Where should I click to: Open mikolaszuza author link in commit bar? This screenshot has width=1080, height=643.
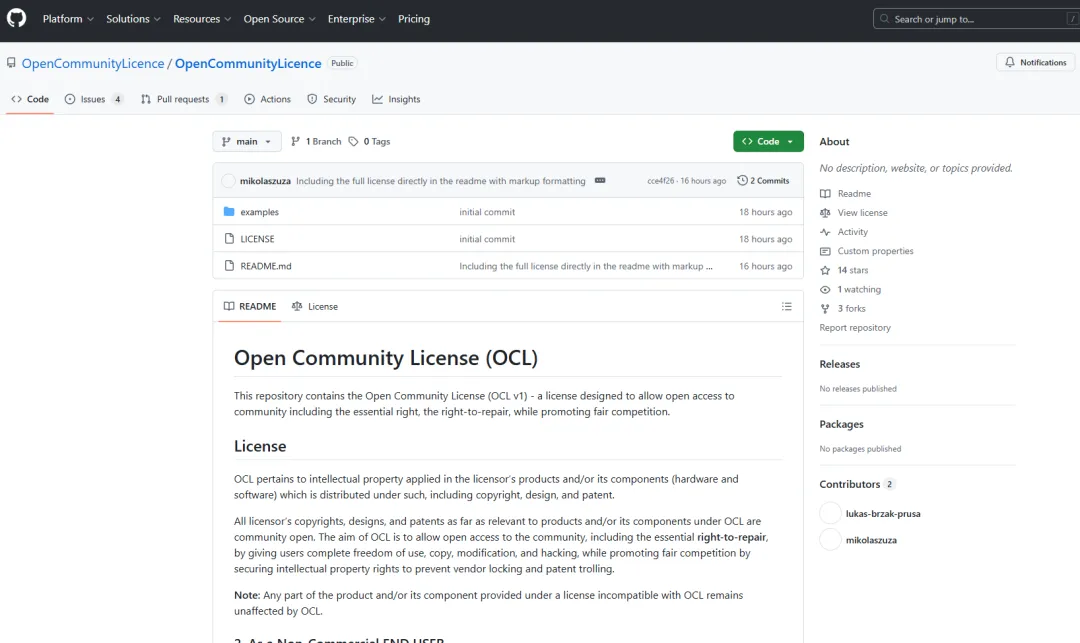coord(265,181)
